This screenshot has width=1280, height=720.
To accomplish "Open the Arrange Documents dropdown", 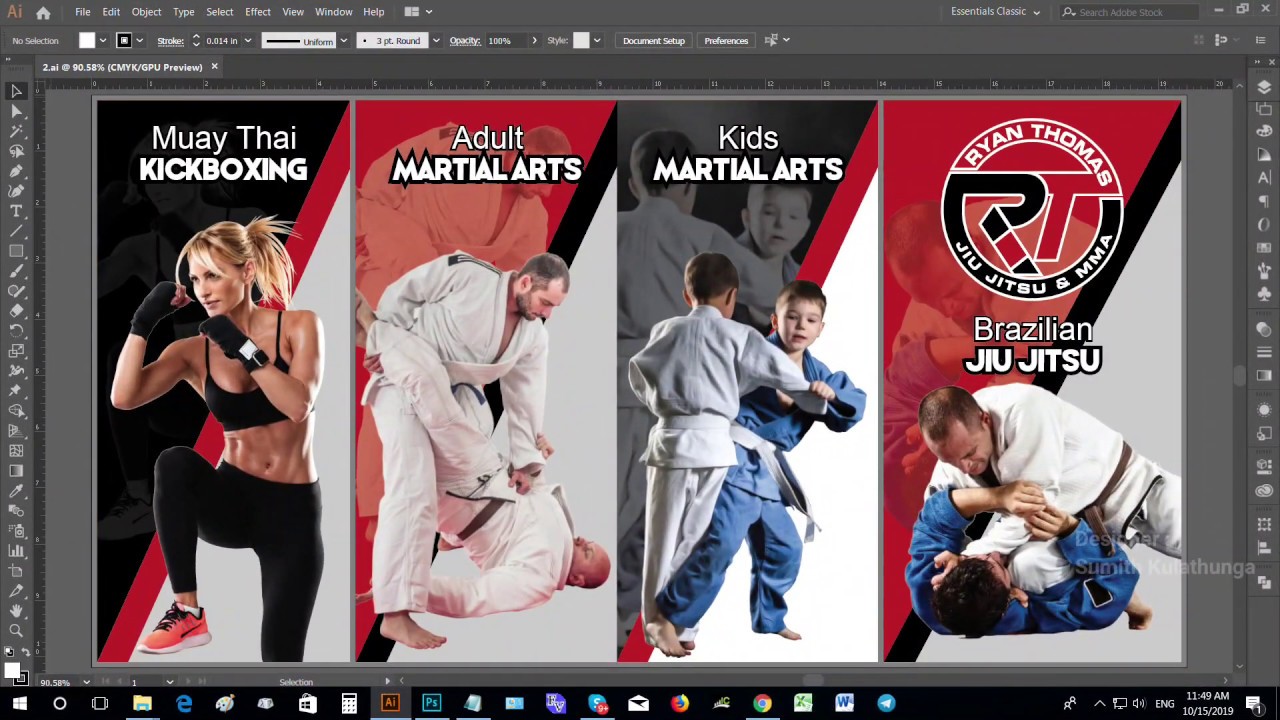I will pyautogui.click(x=418, y=12).
